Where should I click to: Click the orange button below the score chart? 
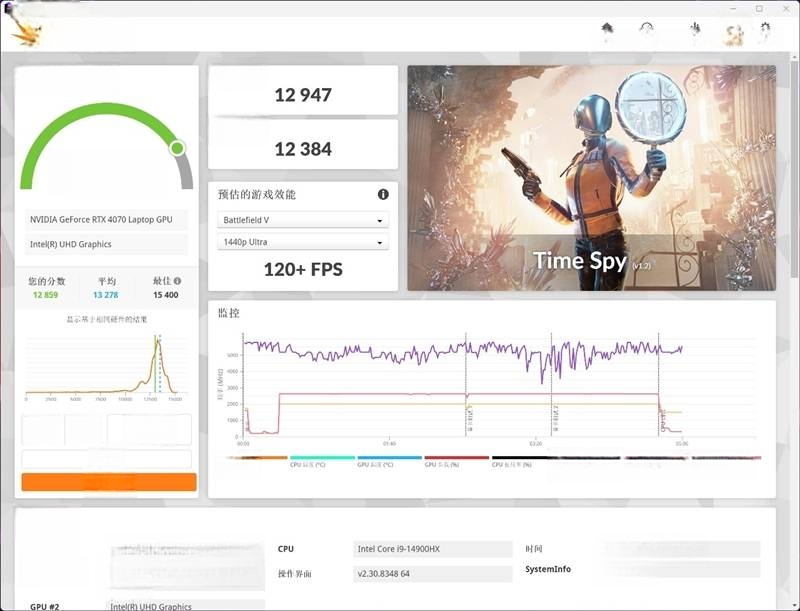pos(109,482)
